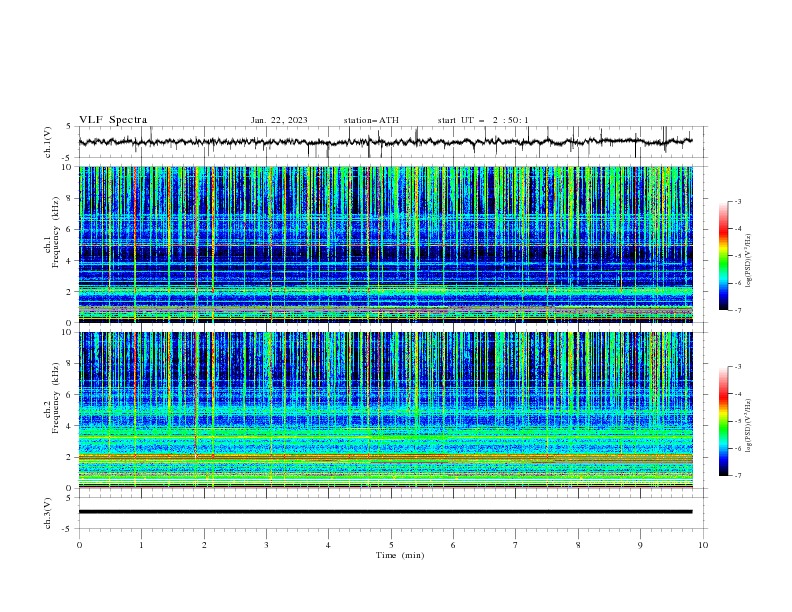The width and height of the screenshot is (792, 612).
Task: Click time-axis tick label "7"
Action: click(x=516, y=545)
